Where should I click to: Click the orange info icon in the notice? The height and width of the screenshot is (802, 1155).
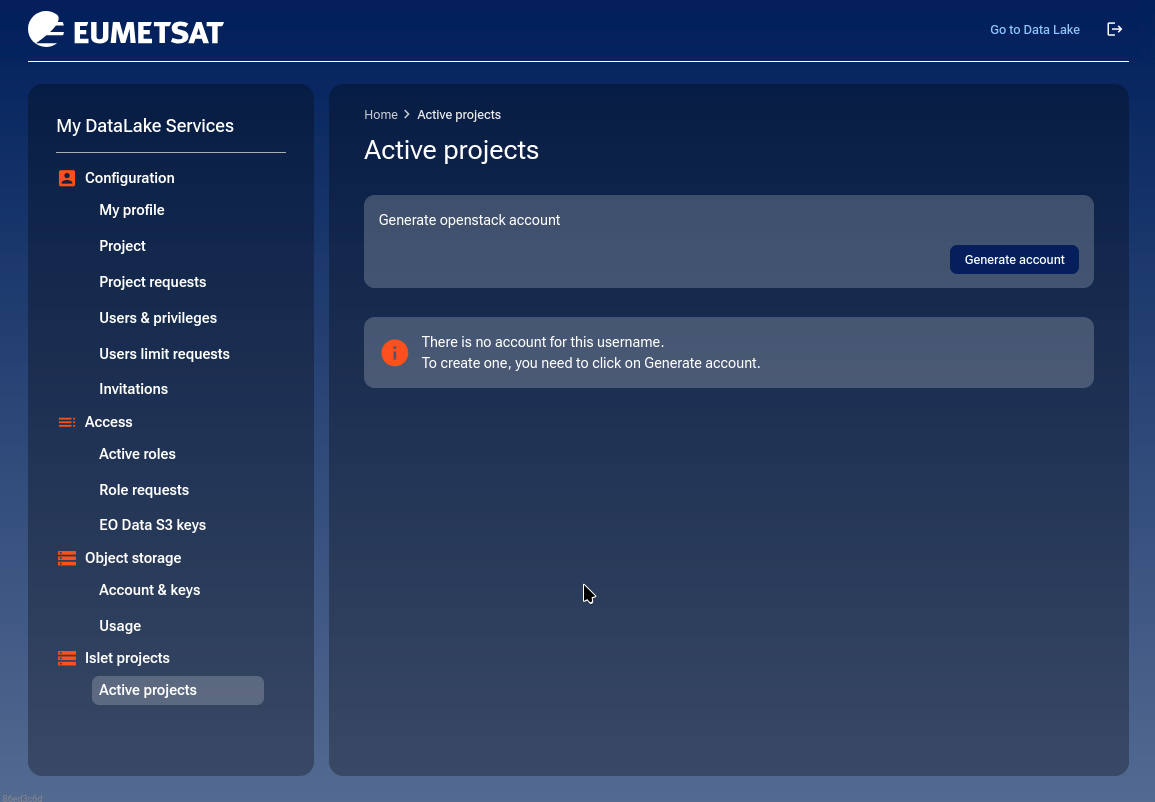395,353
